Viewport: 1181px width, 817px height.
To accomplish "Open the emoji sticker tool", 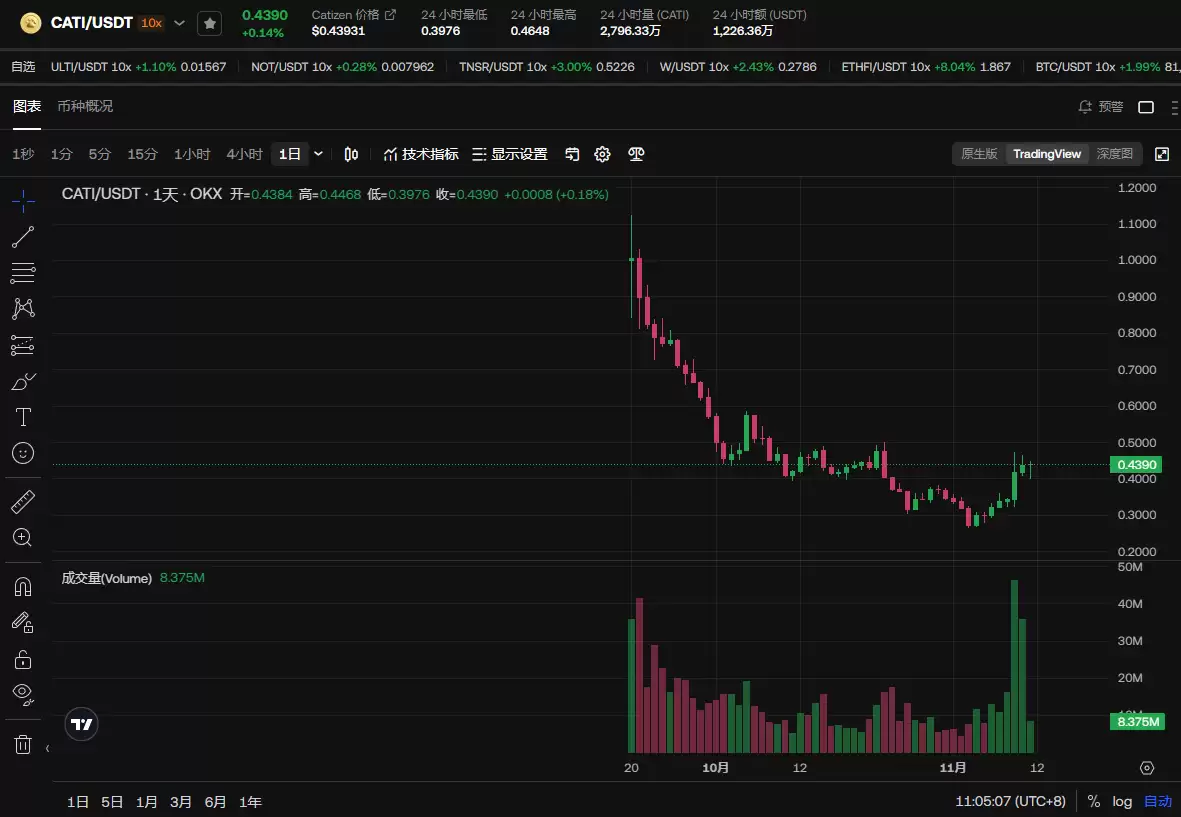I will [23, 453].
